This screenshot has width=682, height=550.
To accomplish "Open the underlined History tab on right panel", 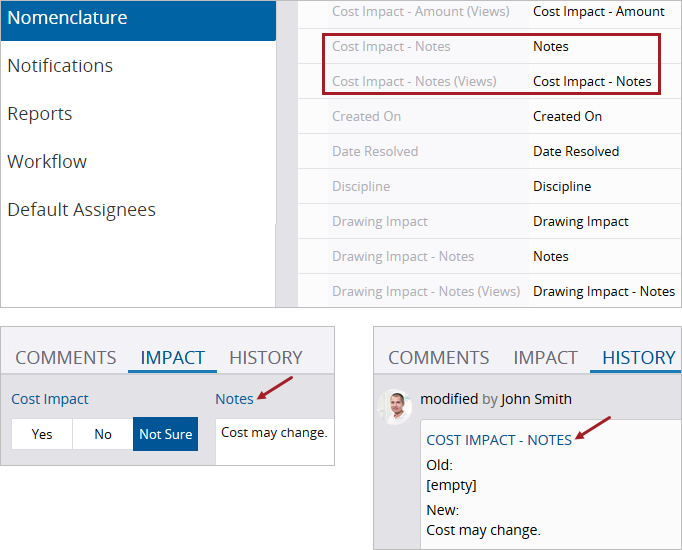I will click(x=638, y=358).
